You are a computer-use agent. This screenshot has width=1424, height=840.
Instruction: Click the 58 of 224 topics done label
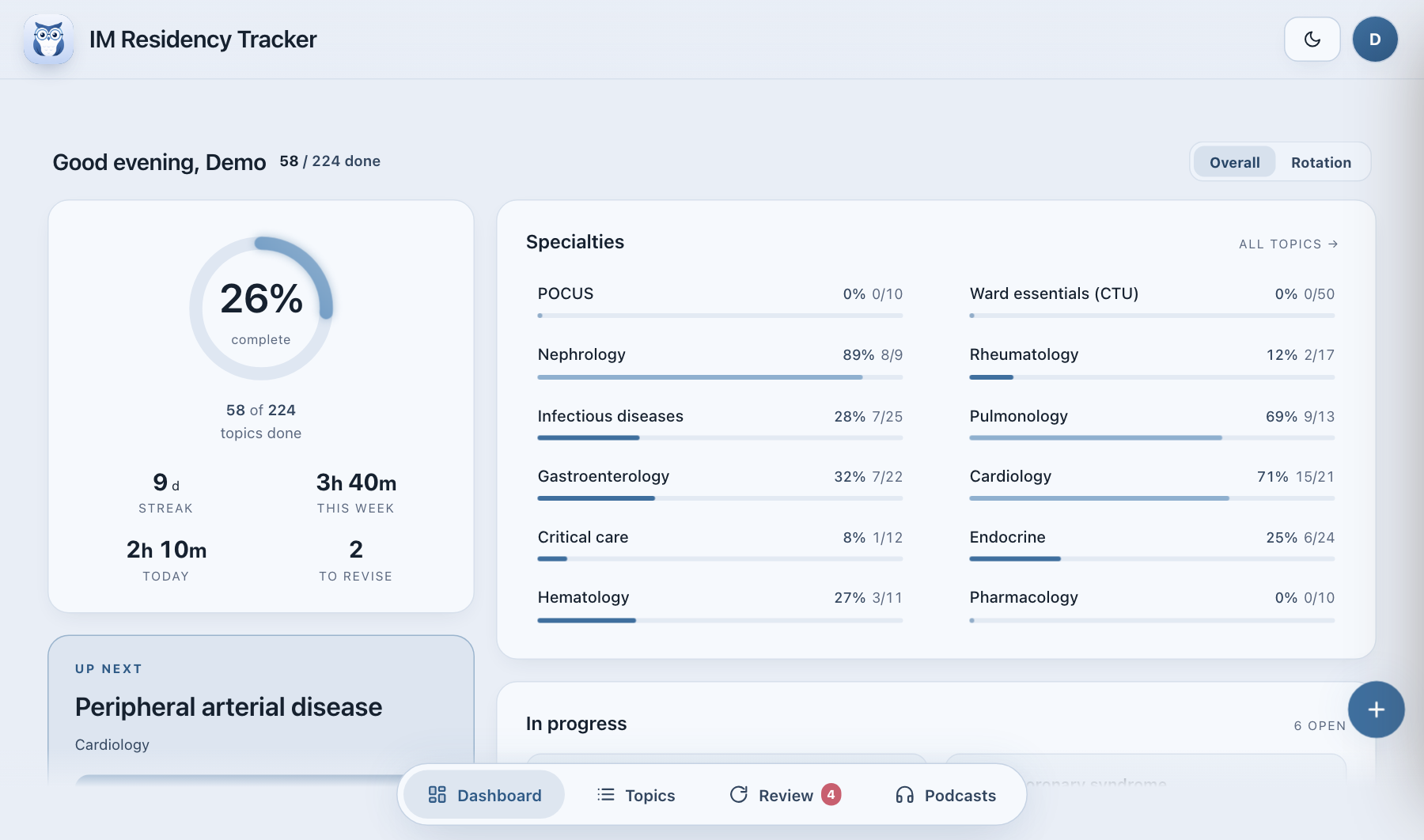coord(261,422)
